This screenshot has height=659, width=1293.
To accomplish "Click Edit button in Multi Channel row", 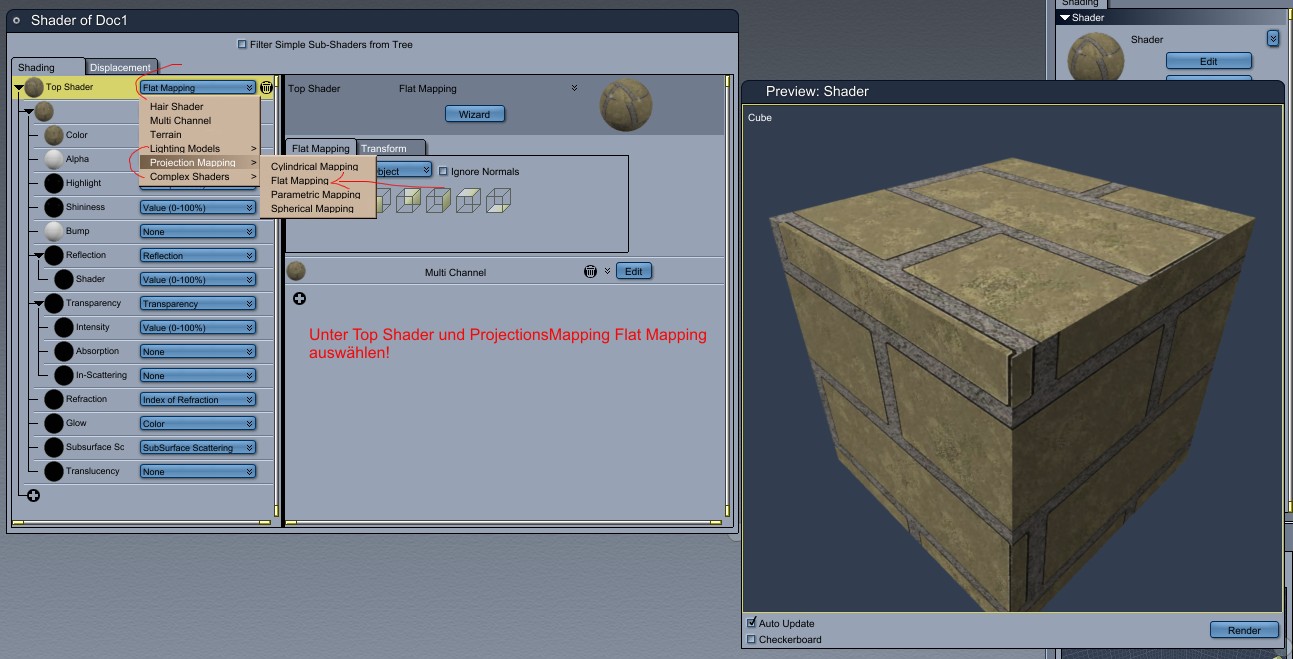I will pos(634,271).
